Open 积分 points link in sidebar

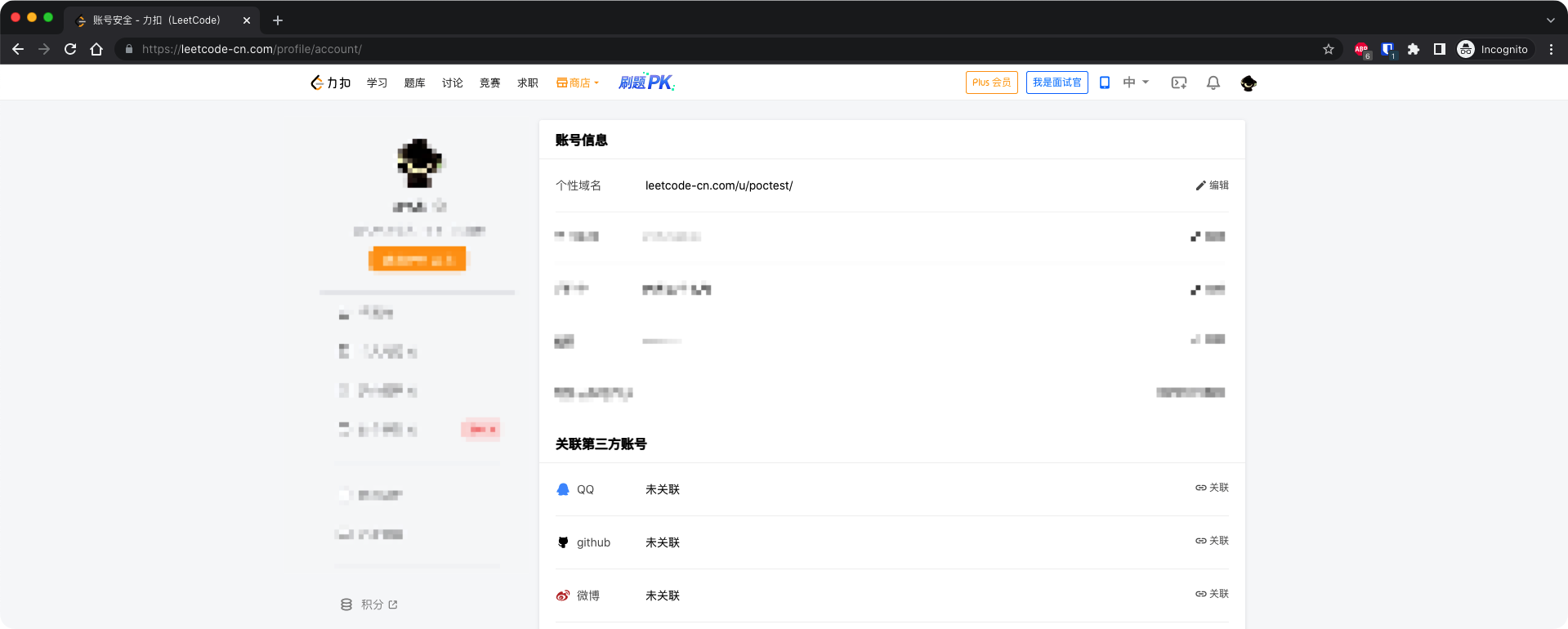click(380, 604)
